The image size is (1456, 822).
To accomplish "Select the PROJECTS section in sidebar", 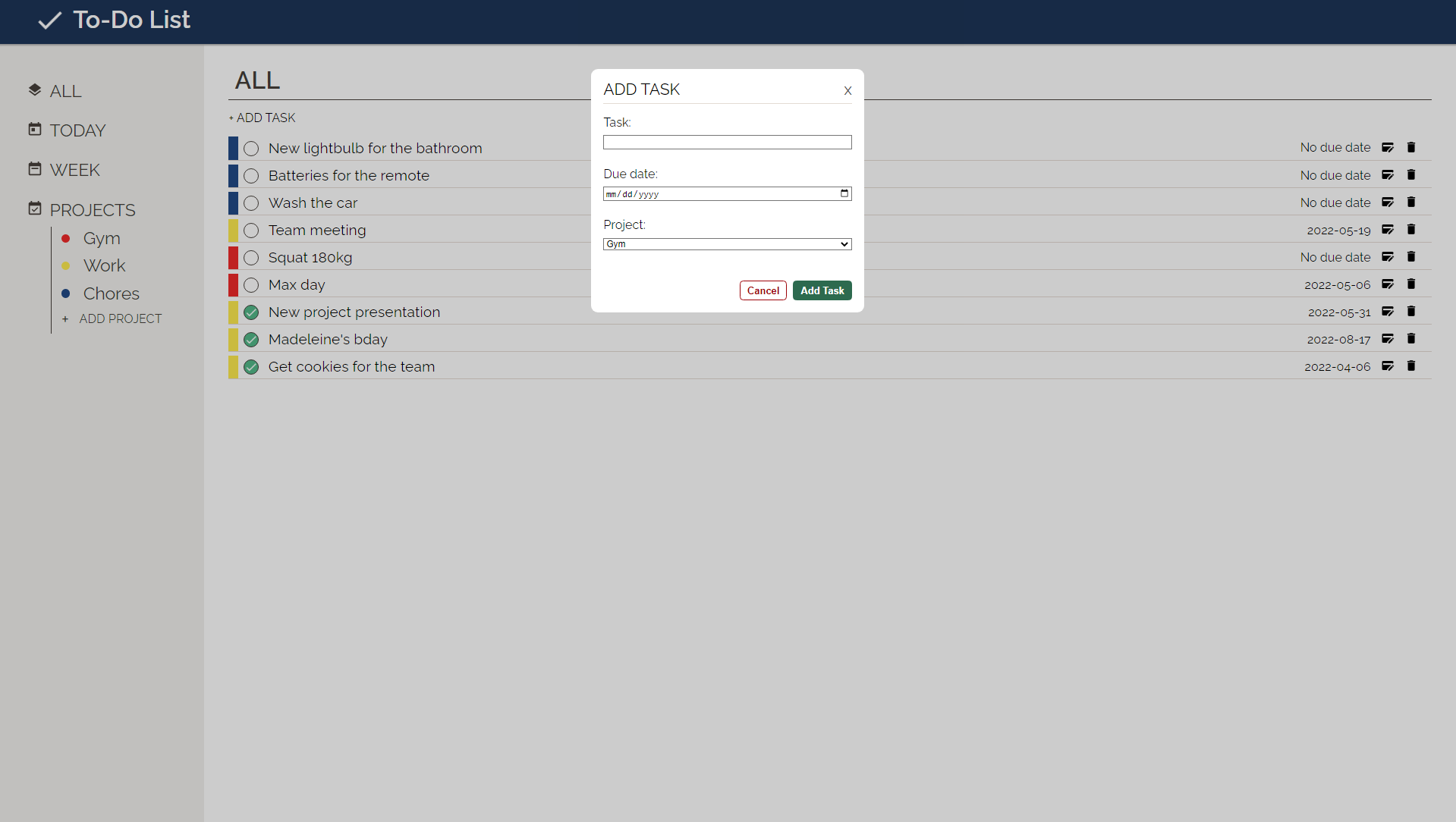I will 82,210.
